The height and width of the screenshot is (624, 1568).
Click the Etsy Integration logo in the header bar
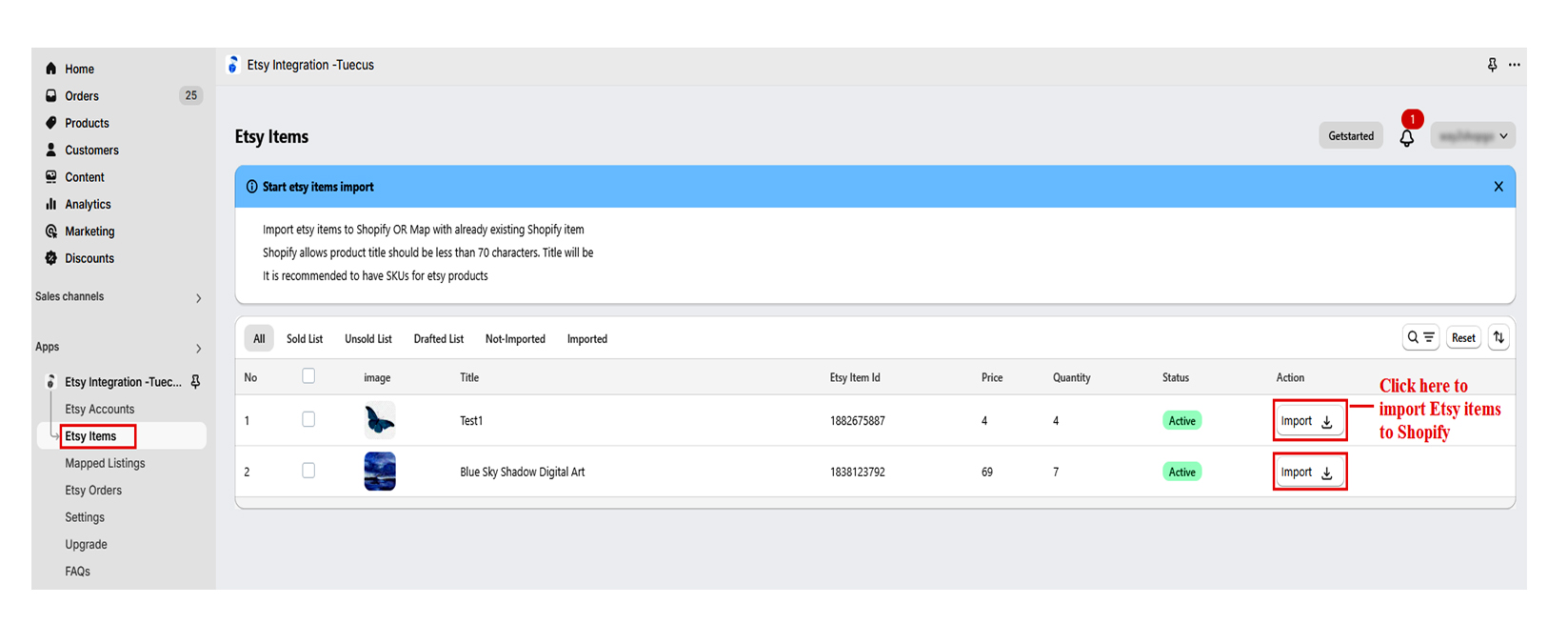click(x=232, y=65)
